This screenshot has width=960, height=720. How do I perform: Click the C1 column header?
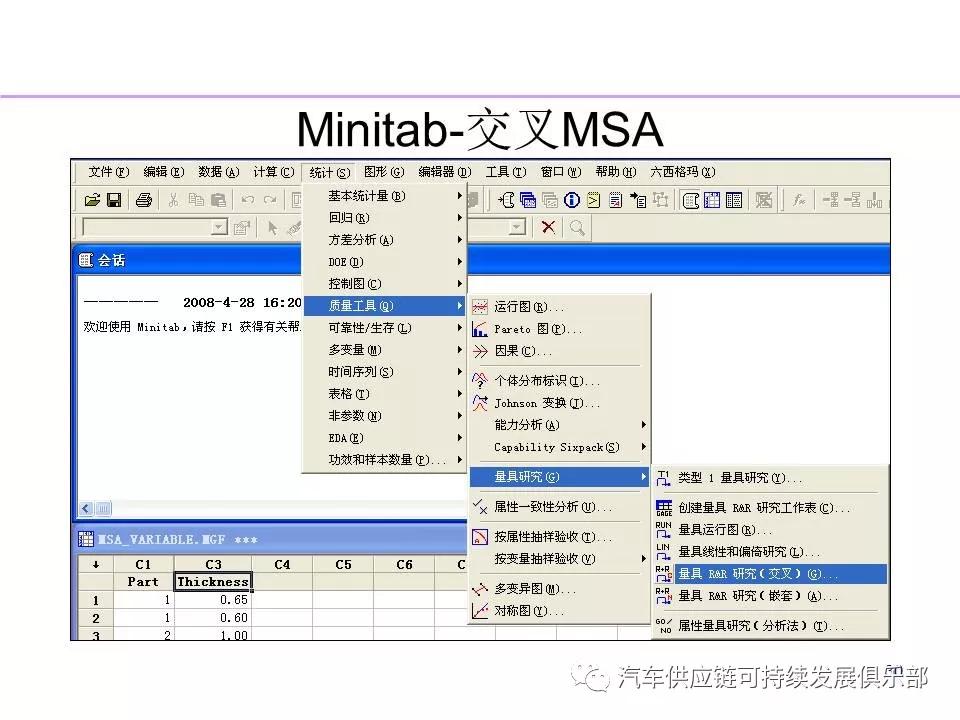pyautogui.click(x=143, y=564)
